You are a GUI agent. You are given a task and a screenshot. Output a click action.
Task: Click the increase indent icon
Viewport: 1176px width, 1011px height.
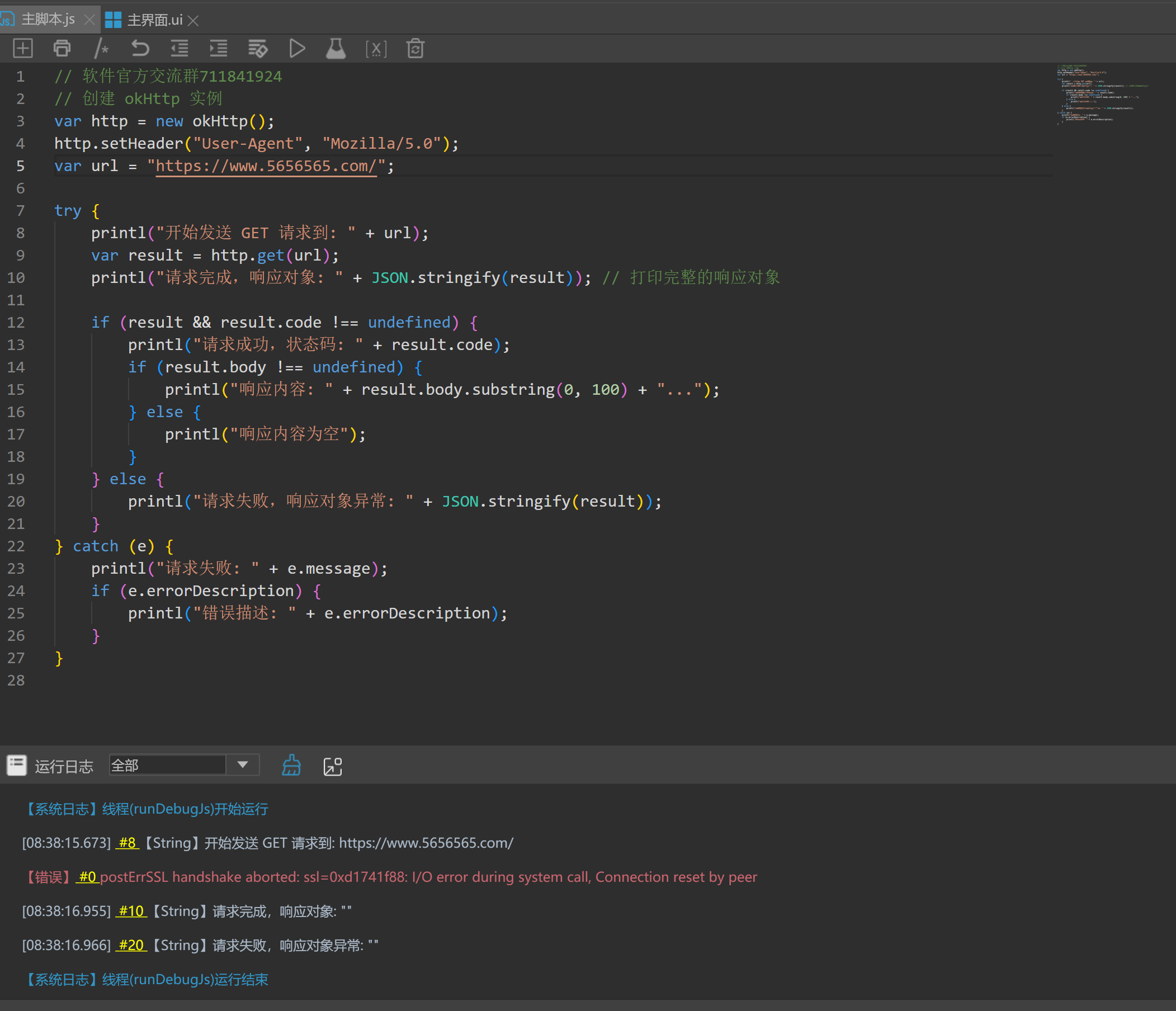[219, 48]
